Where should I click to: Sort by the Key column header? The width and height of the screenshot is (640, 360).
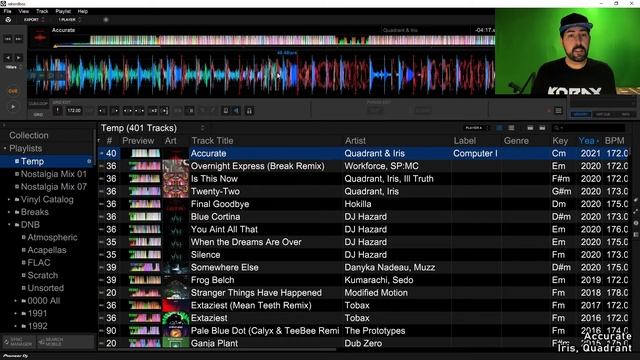click(560, 140)
